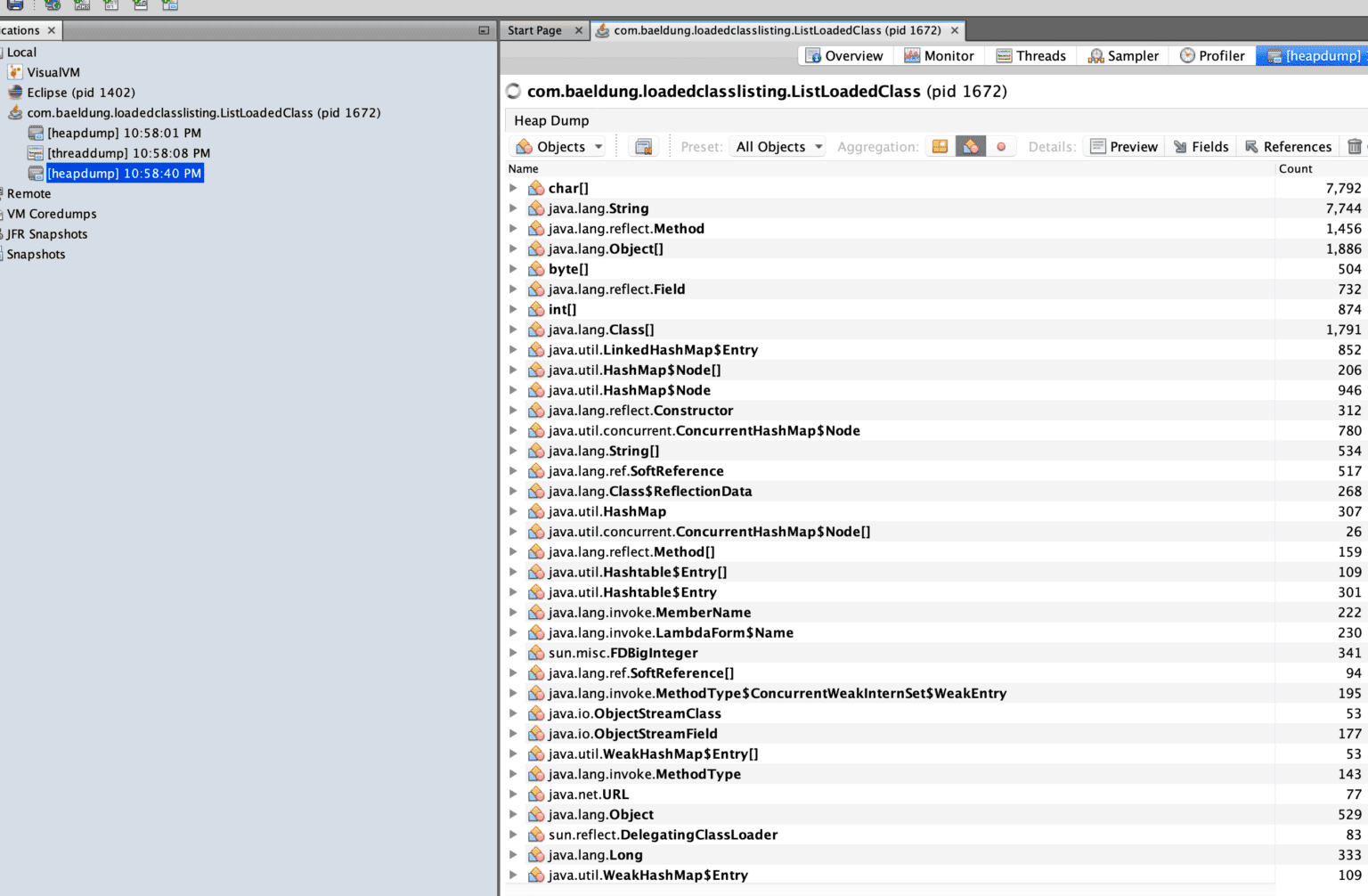This screenshot has height=896, width=1368.
Task: Open the Objects dropdown
Action: (557, 146)
